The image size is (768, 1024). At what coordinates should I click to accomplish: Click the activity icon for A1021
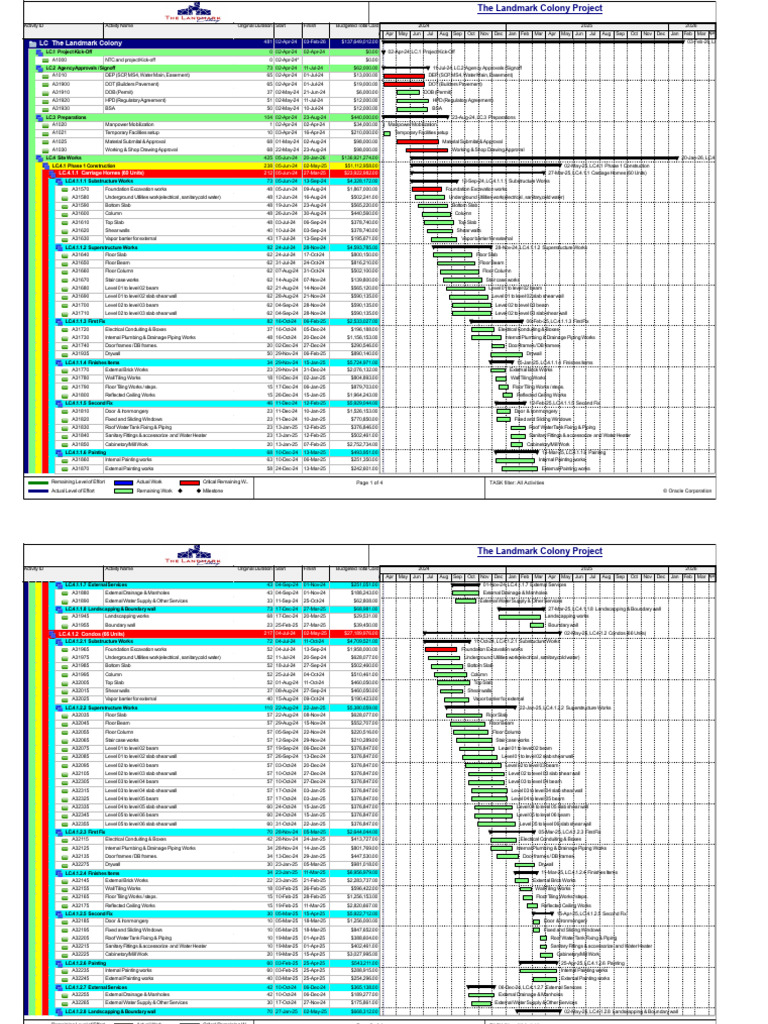click(x=46, y=133)
